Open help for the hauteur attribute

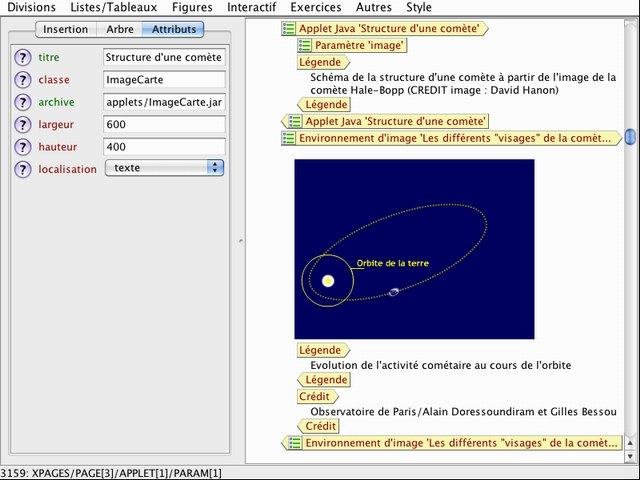pos(22,147)
